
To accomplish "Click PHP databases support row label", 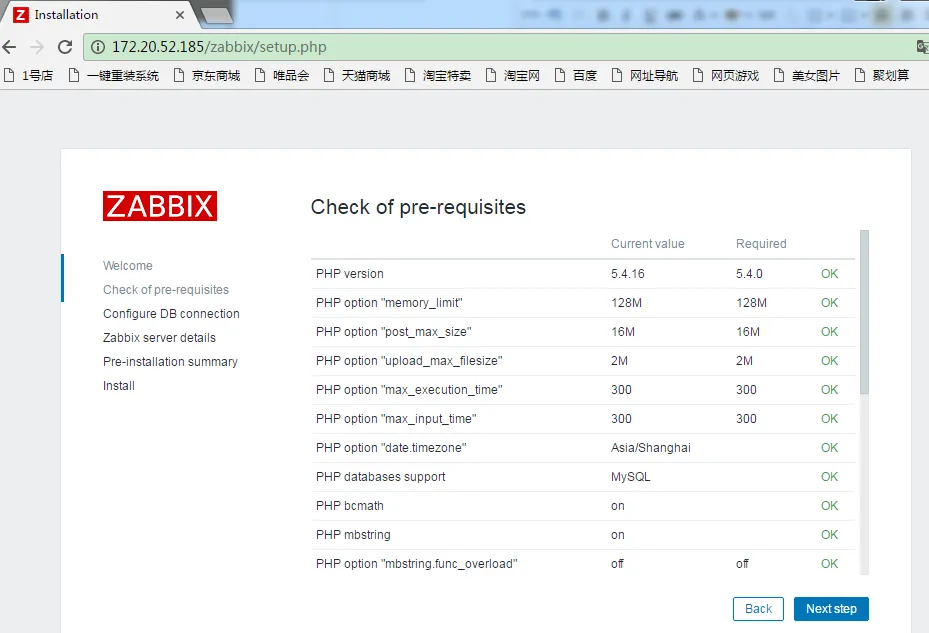I will 380,477.
